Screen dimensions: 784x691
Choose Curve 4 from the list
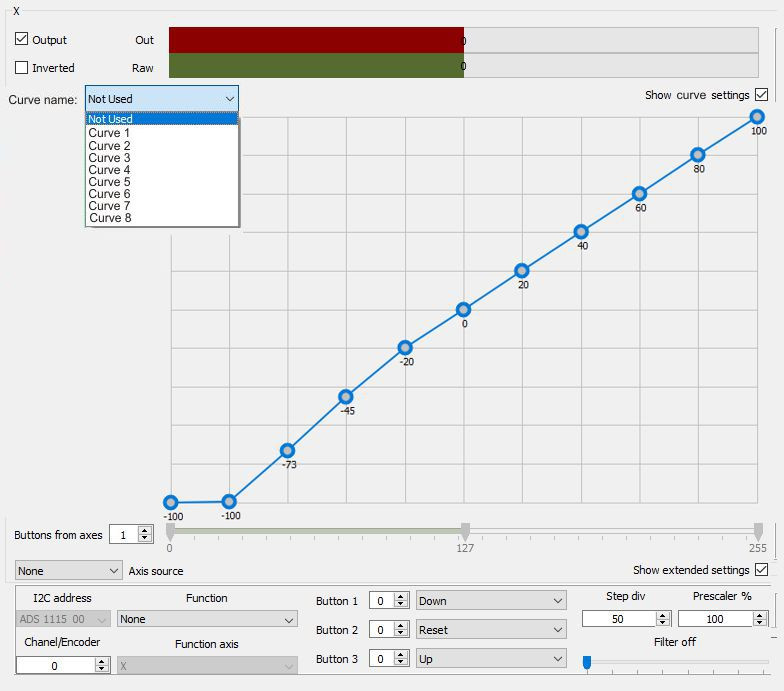coord(162,170)
